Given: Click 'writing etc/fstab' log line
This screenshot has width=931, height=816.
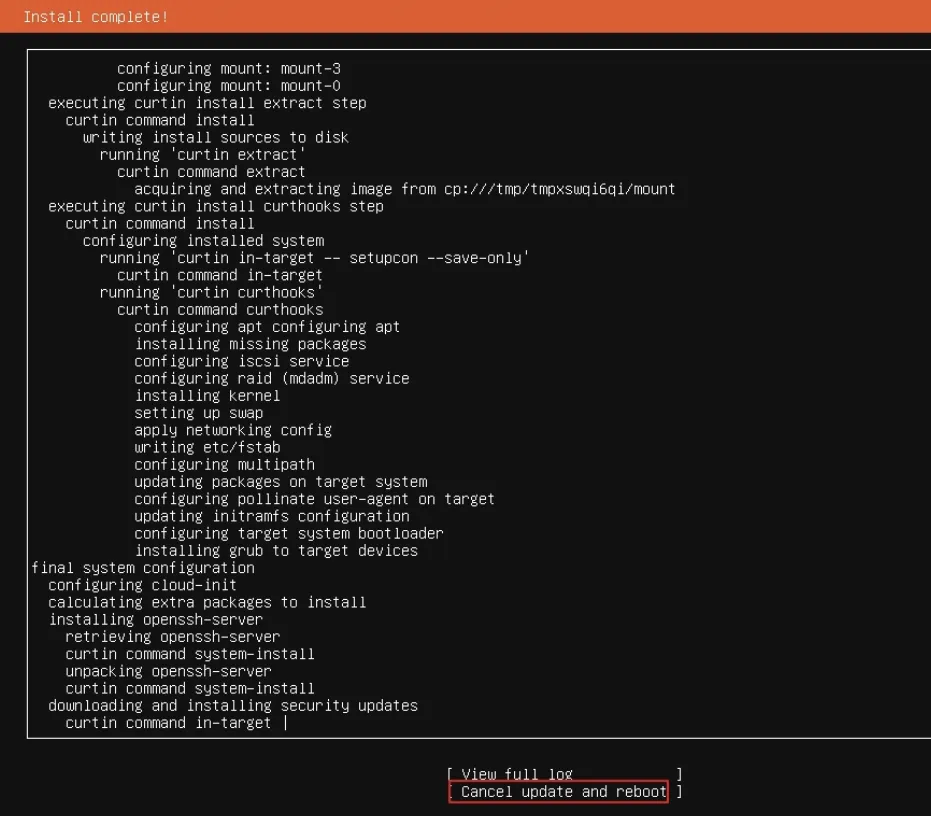Looking at the screenshot, I should tap(207, 447).
